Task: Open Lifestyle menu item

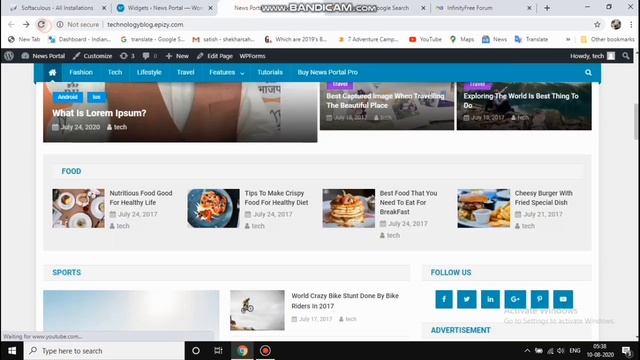Action: (149, 72)
